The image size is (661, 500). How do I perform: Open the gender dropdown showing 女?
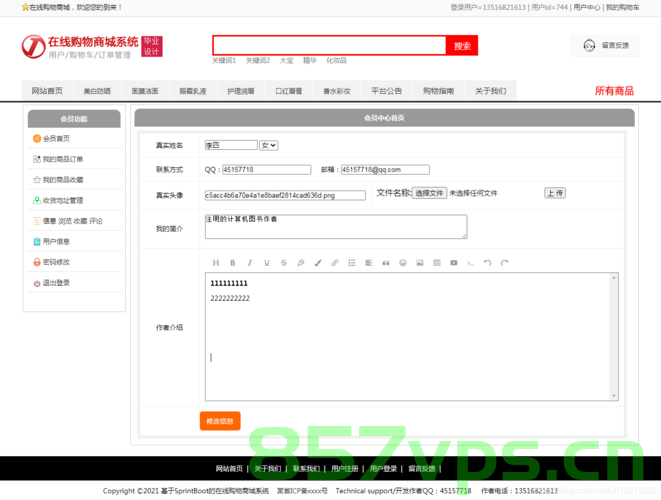(269, 145)
